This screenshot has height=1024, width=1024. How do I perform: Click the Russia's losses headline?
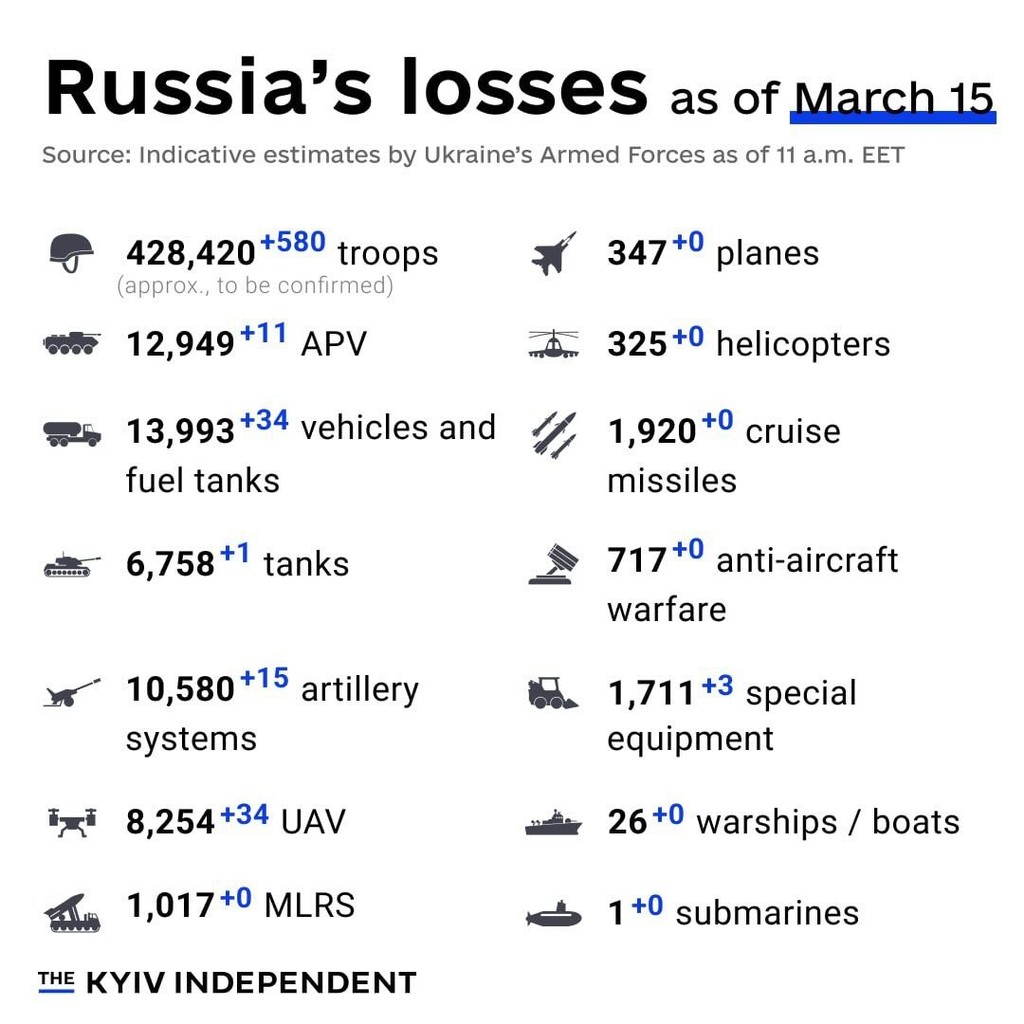click(x=346, y=88)
